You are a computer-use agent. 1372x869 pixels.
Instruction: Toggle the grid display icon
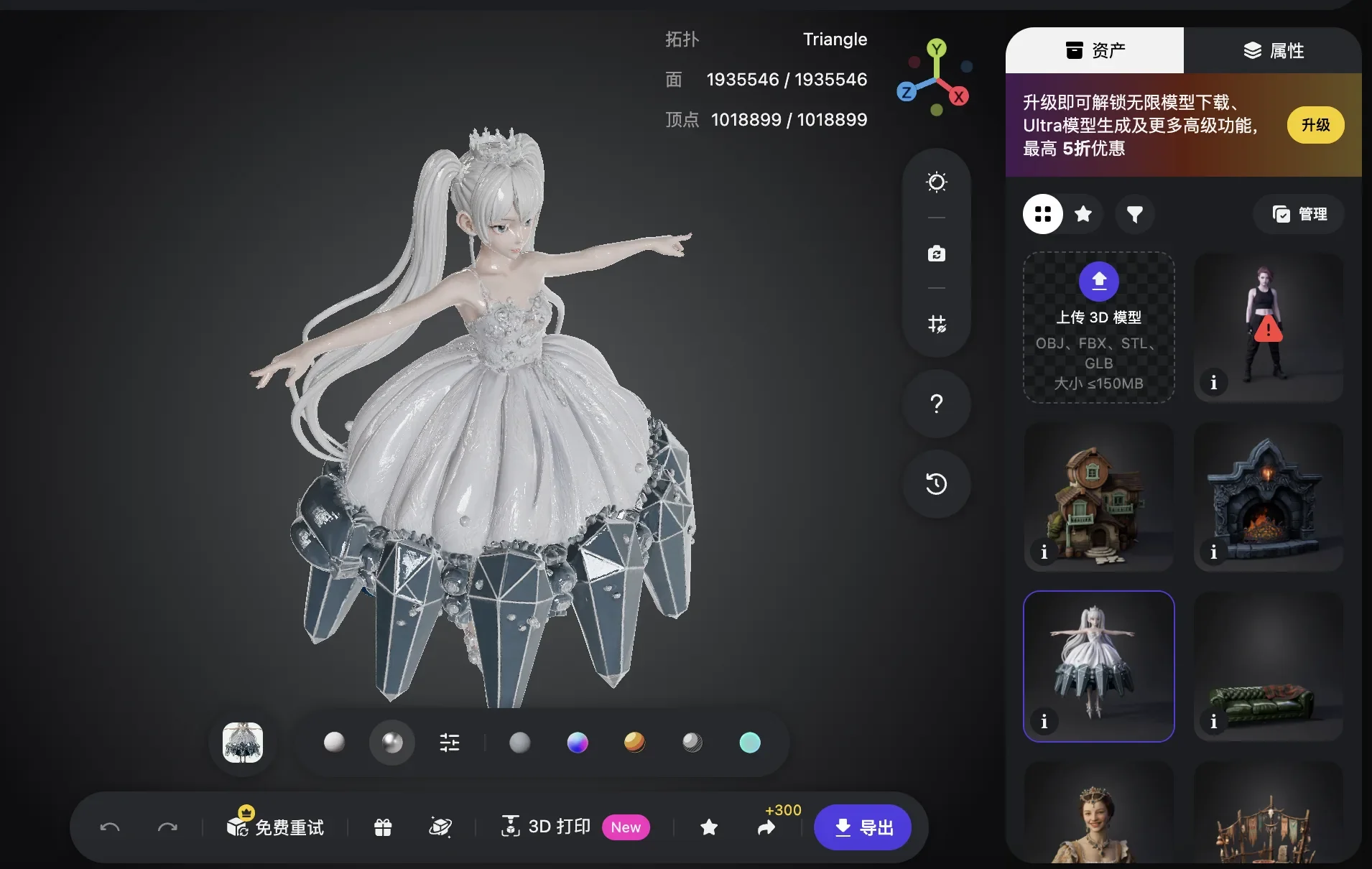click(937, 324)
